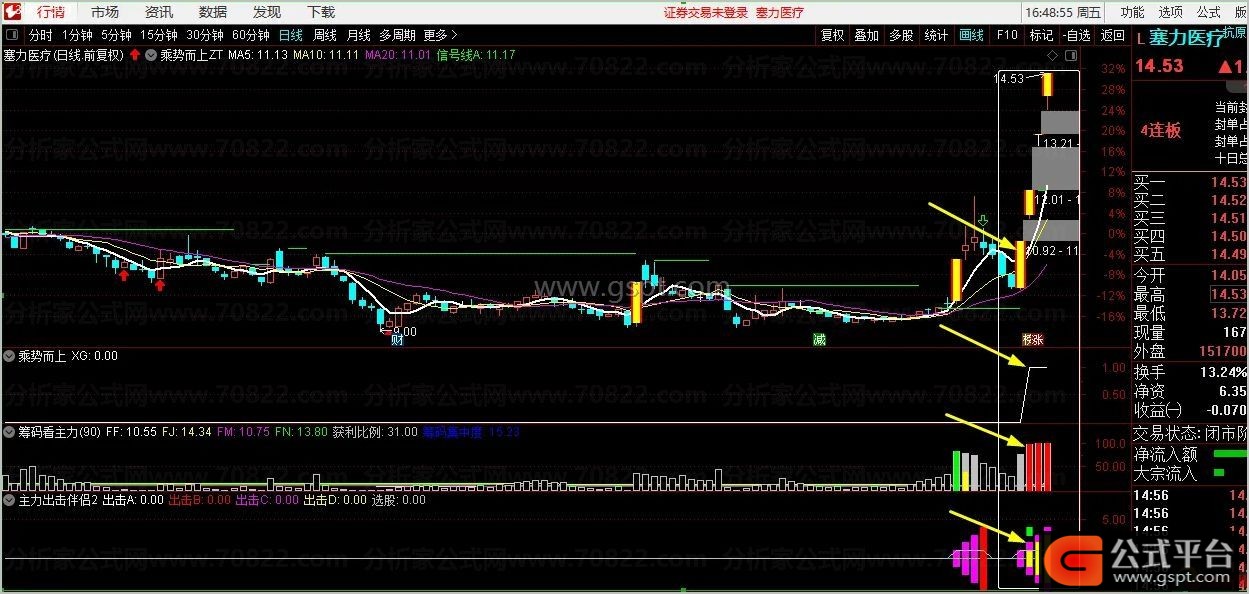Open the 功能 menu
The image size is (1249, 594).
(x=1132, y=12)
